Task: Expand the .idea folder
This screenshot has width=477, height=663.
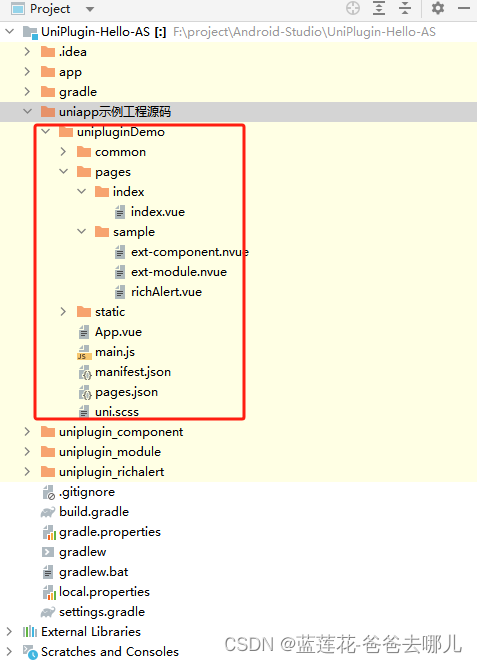Action: pyautogui.click(x=27, y=52)
